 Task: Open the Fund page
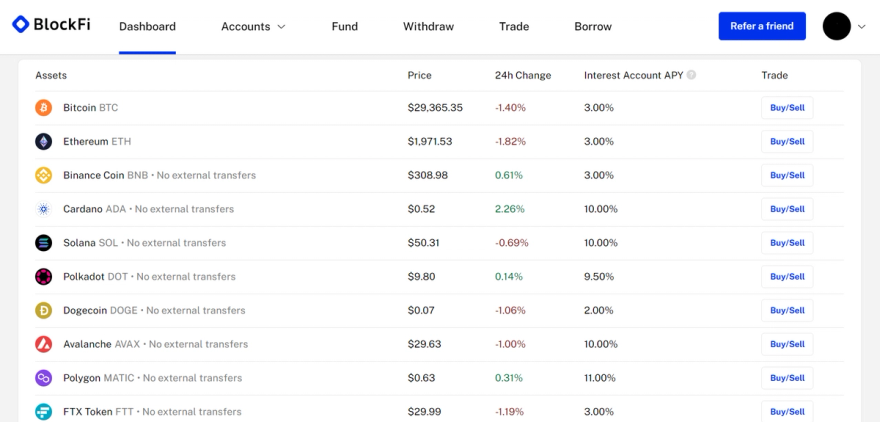345,26
